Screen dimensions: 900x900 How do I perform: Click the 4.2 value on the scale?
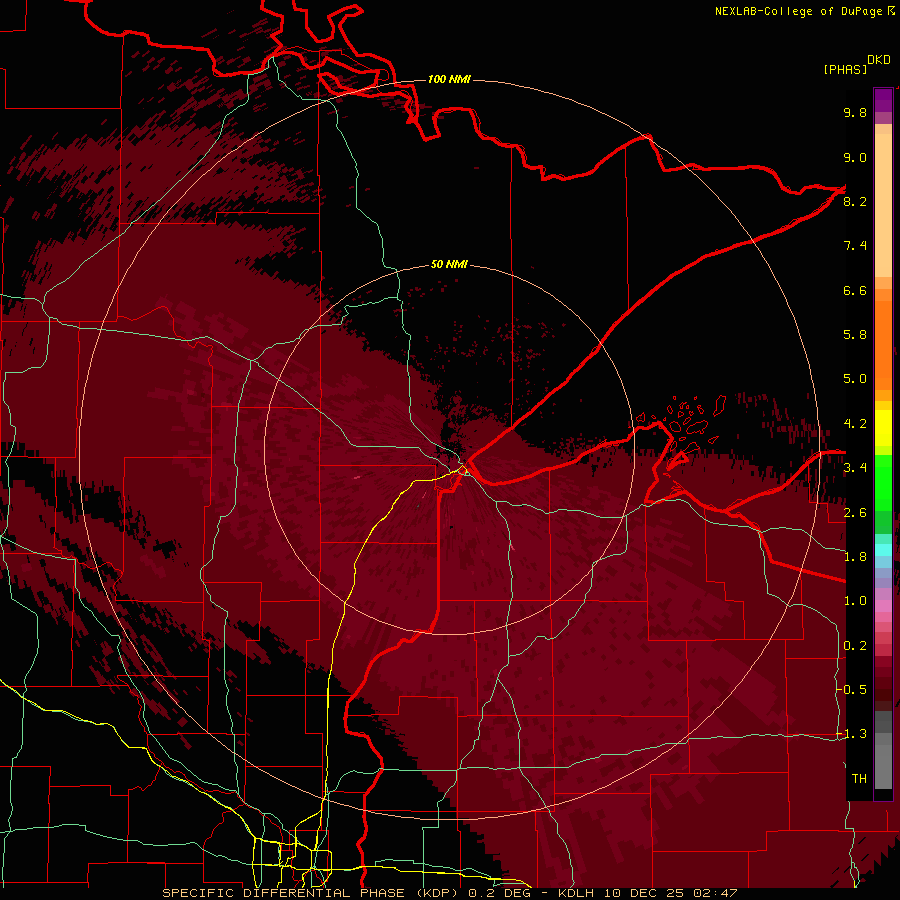tap(855, 424)
